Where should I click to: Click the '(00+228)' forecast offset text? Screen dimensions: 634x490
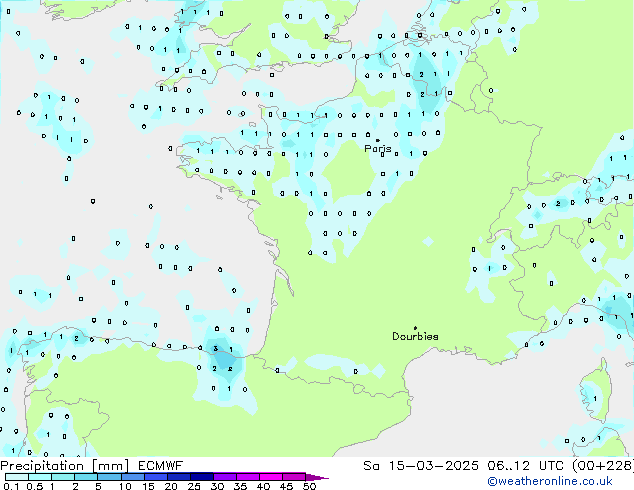point(603,466)
